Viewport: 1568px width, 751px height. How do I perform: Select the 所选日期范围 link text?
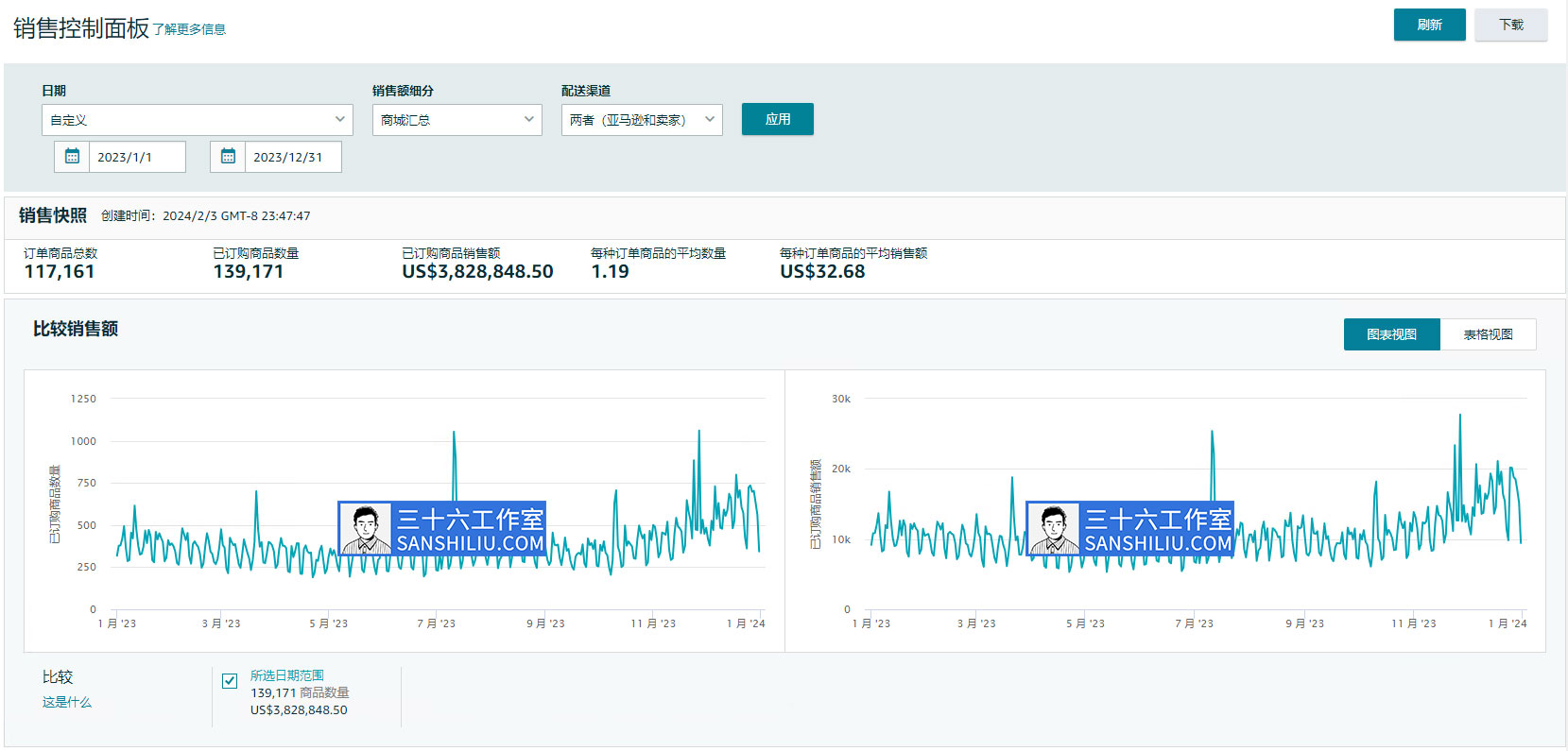coord(287,675)
